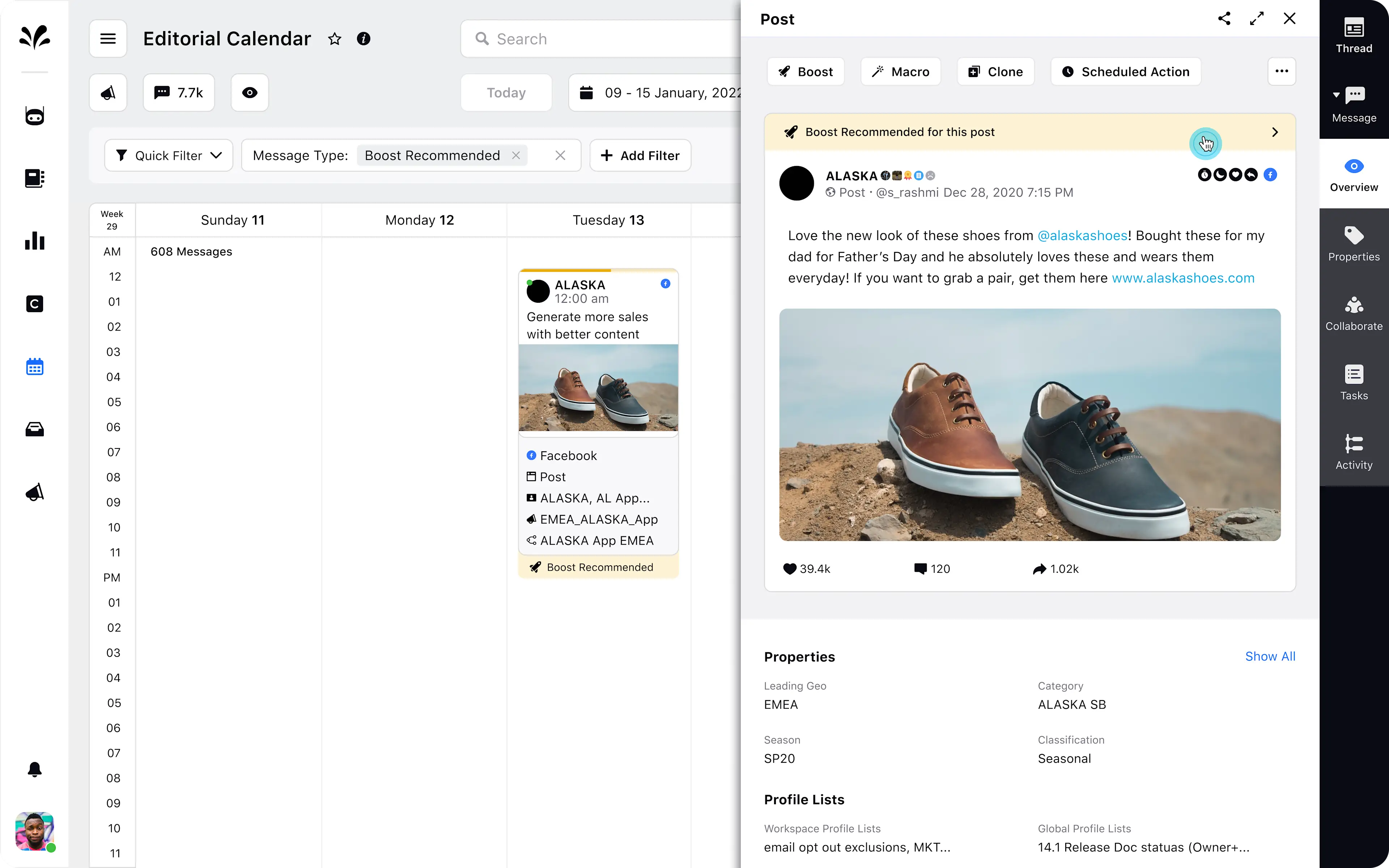Screen dimensions: 1389x868
Task: Favorite Editorial Calendar with the star icon
Action: pos(335,38)
